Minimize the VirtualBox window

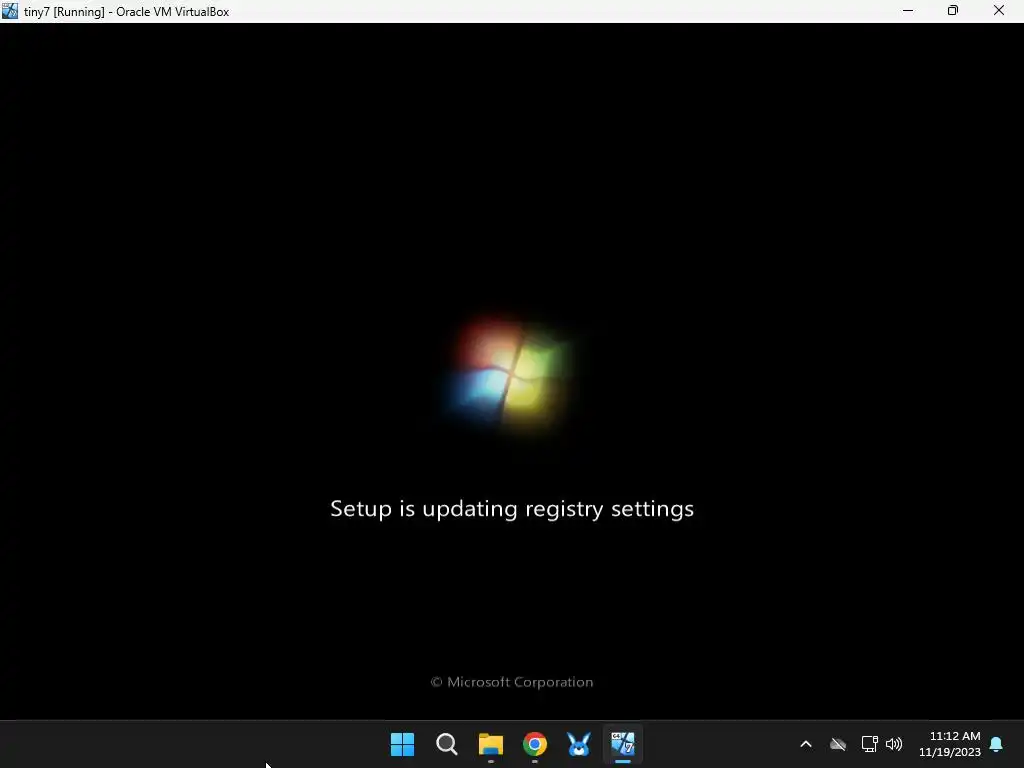(908, 11)
